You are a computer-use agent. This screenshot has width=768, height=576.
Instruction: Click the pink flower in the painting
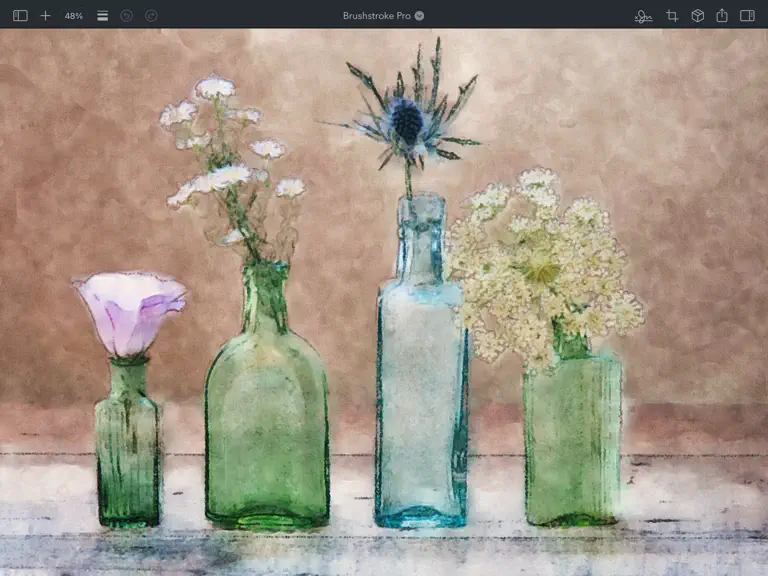click(x=130, y=312)
